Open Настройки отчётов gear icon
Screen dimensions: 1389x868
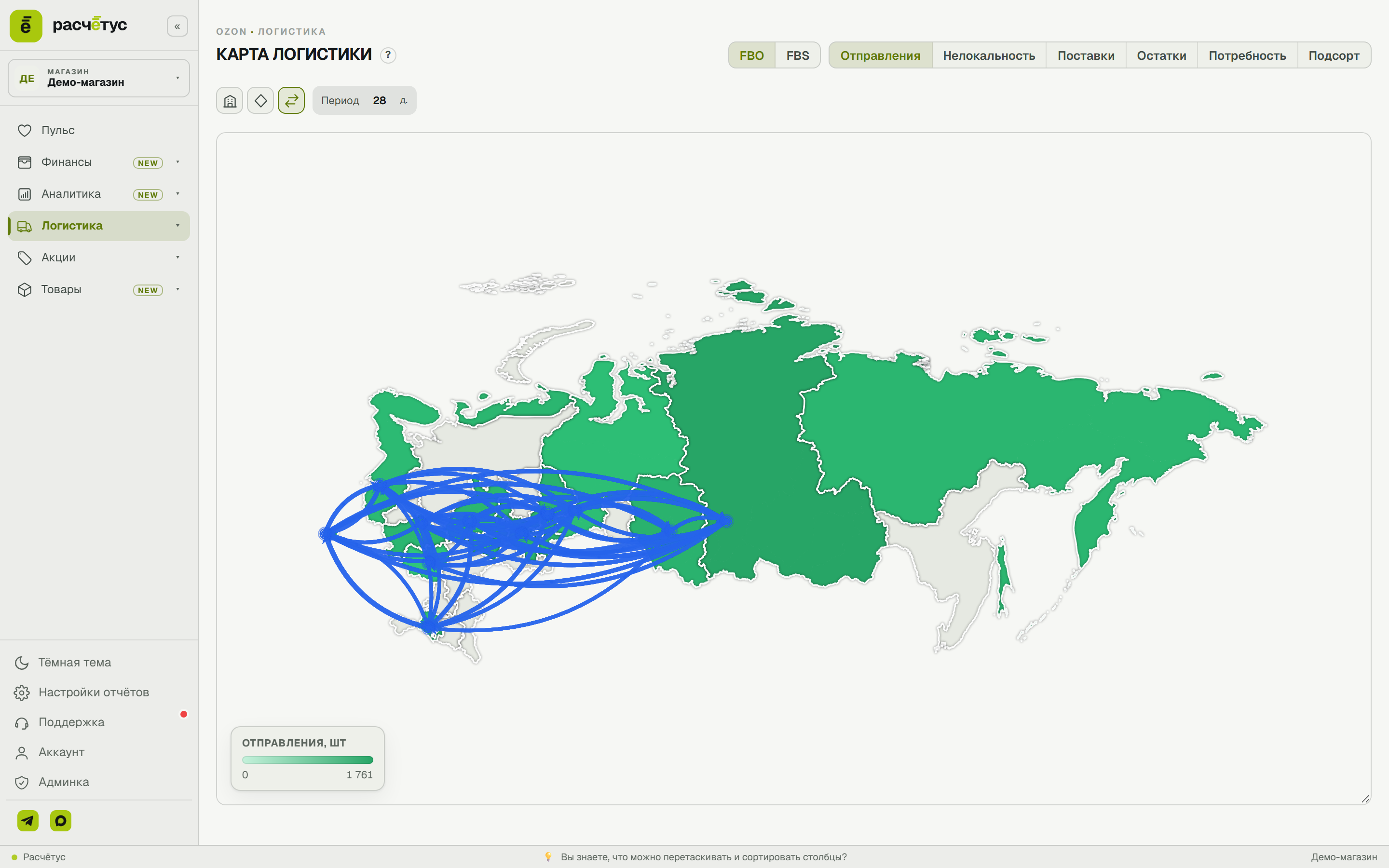pos(22,692)
